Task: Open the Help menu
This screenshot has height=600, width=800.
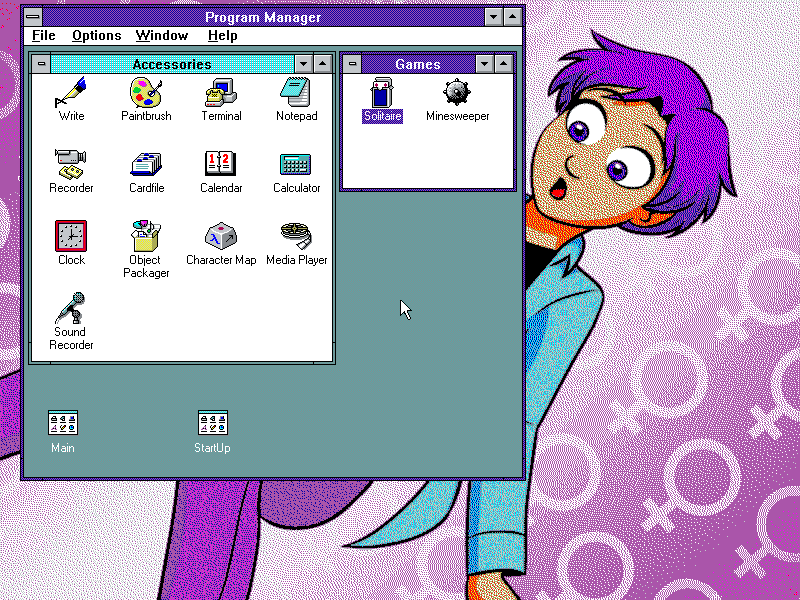Action: click(x=222, y=36)
